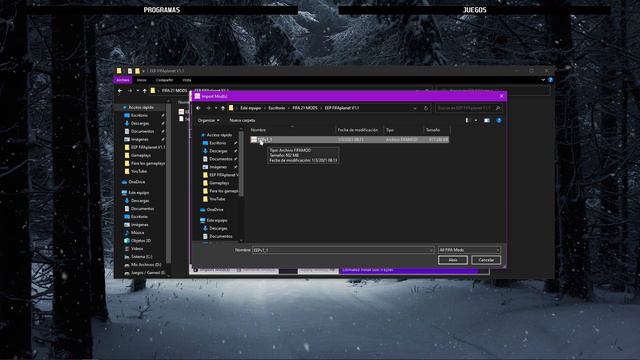This screenshot has height=360, width=640.
Task: Expand address bar history dropdown in Import dialog
Action: pyautogui.click(x=415, y=108)
